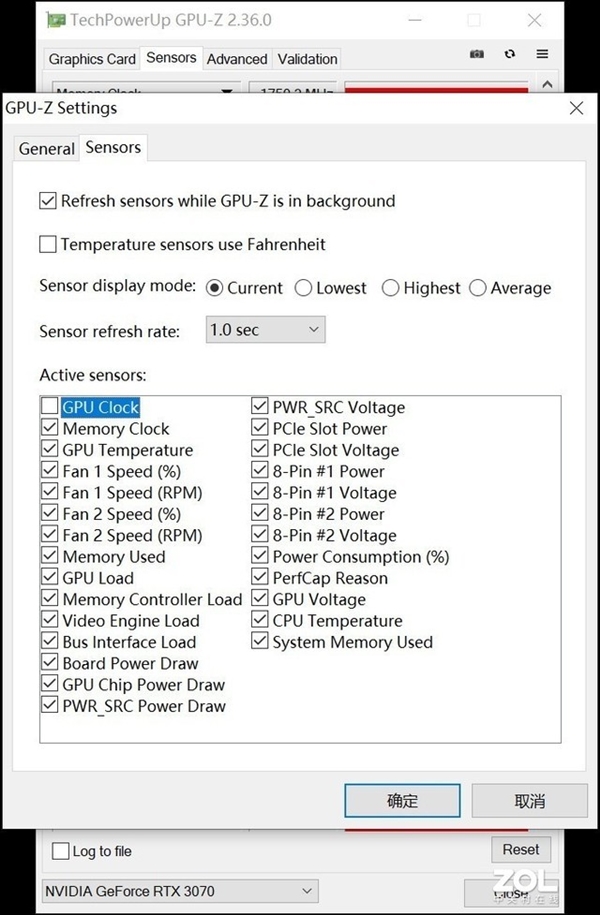Select Current sensor display mode

pos(215,288)
